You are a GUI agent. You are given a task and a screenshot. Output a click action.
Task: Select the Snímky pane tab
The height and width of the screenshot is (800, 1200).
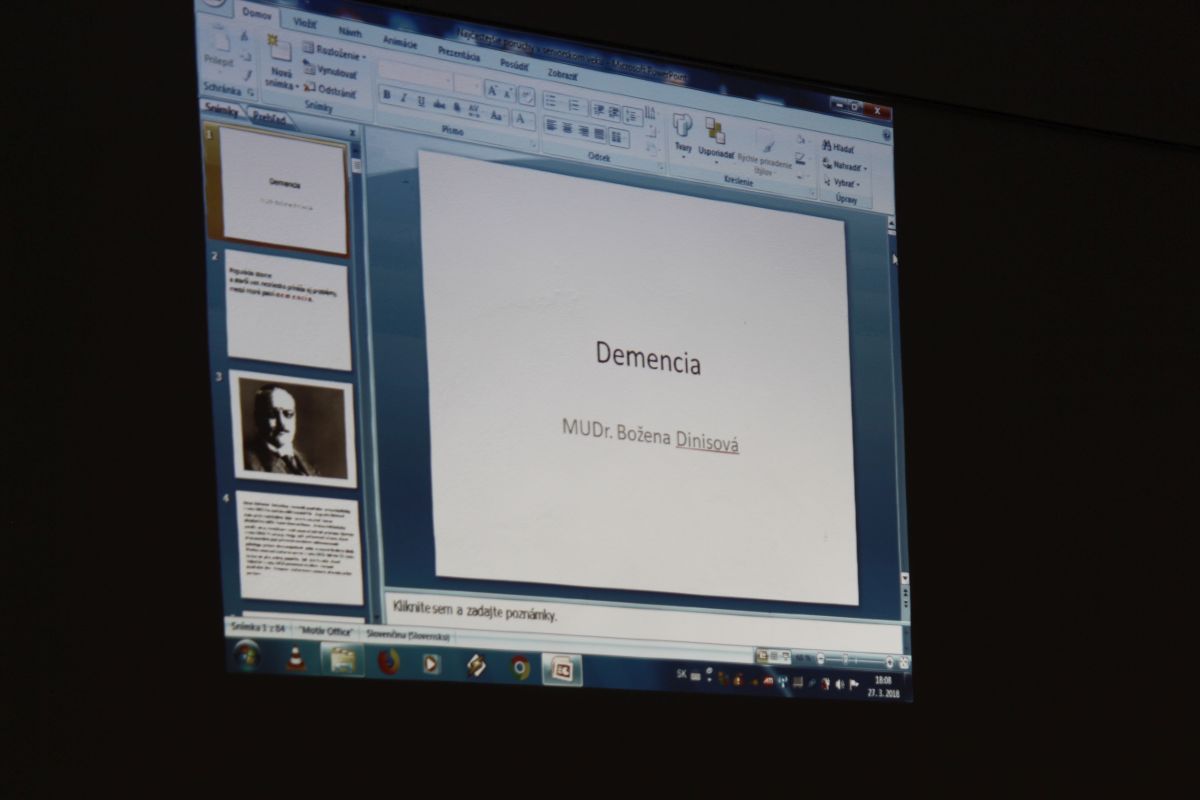[221, 111]
